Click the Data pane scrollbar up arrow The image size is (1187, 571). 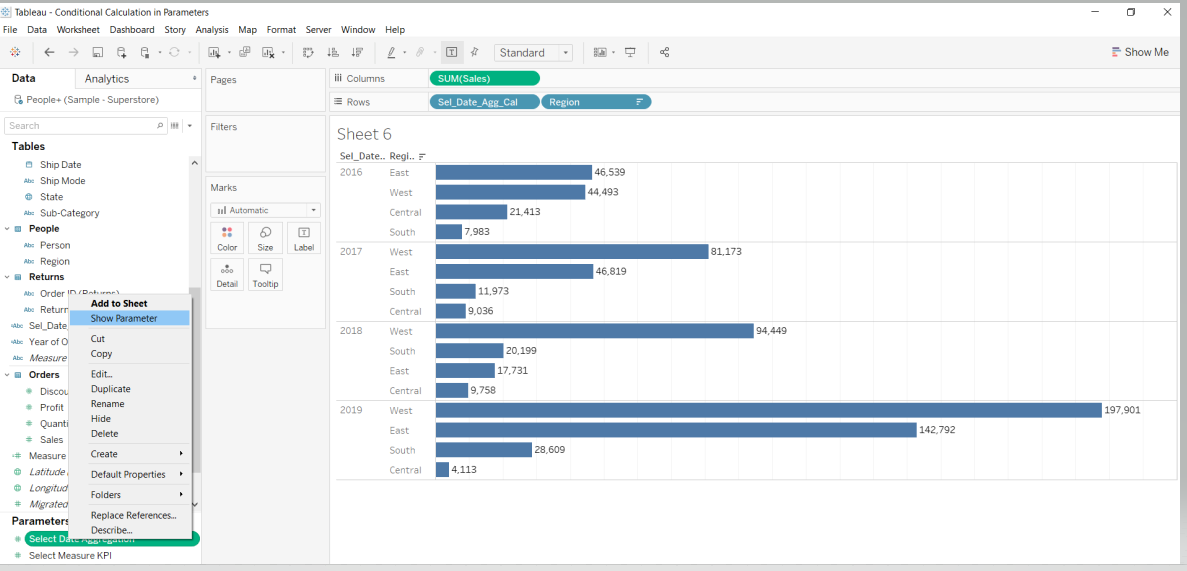coord(195,163)
